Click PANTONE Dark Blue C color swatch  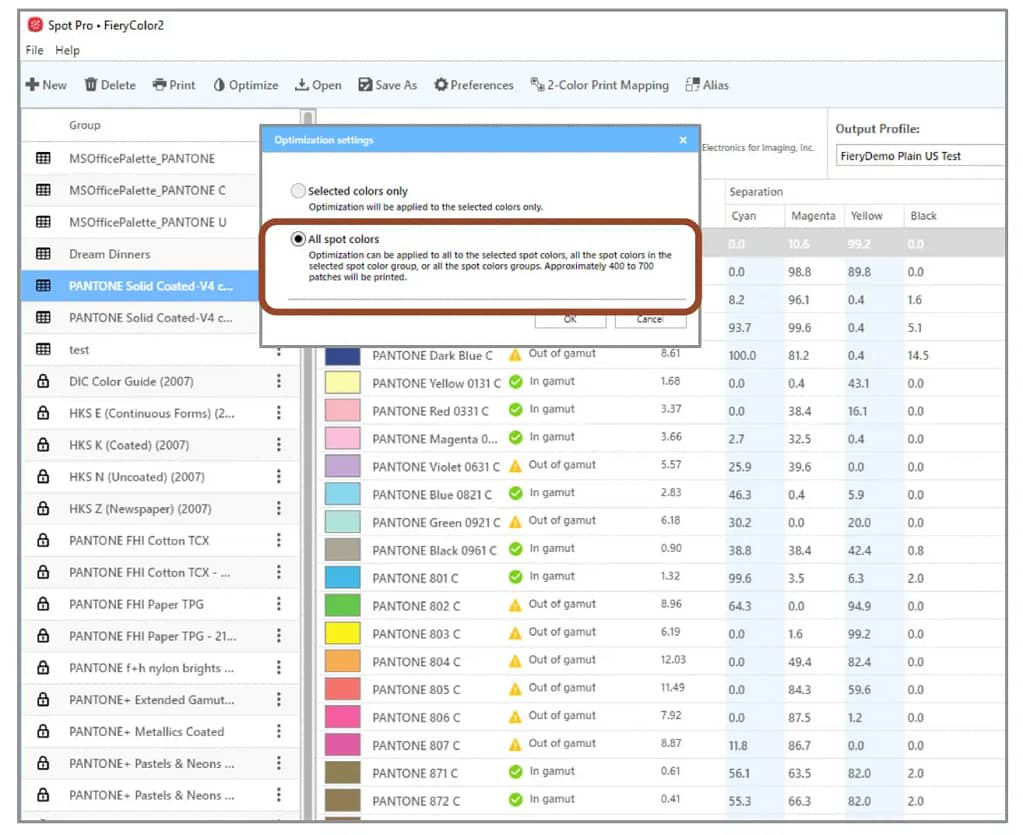coord(343,356)
